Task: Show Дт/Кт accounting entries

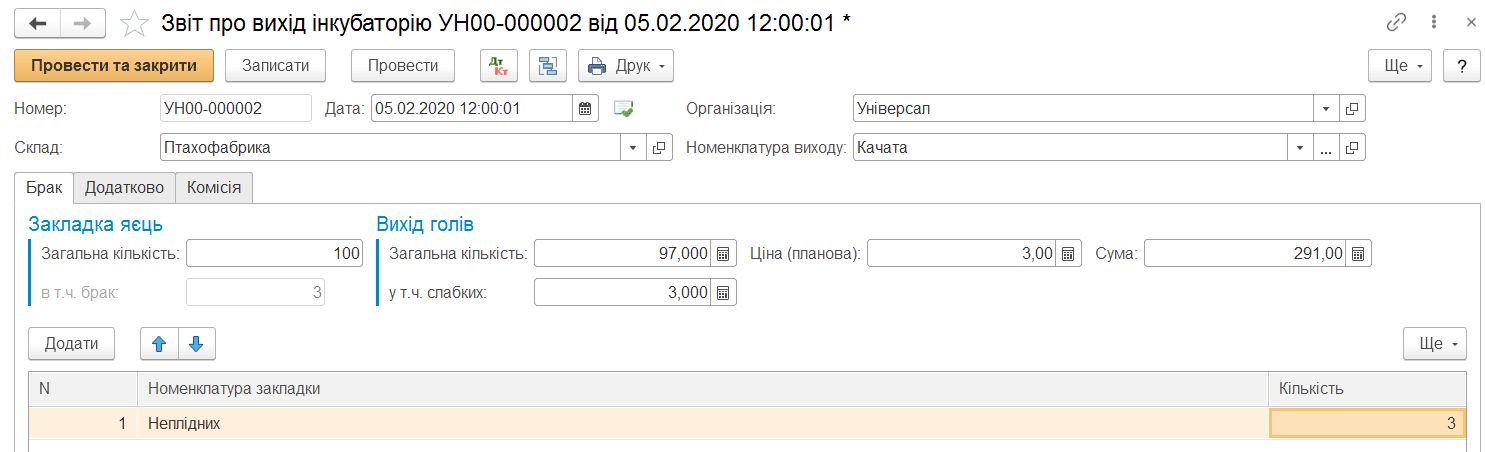Action: pos(498,66)
